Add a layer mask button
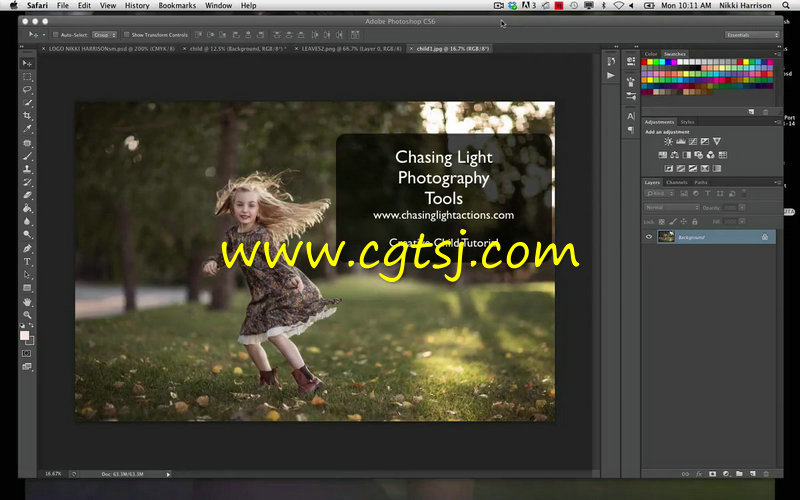This screenshot has height=500, width=800. [712, 474]
